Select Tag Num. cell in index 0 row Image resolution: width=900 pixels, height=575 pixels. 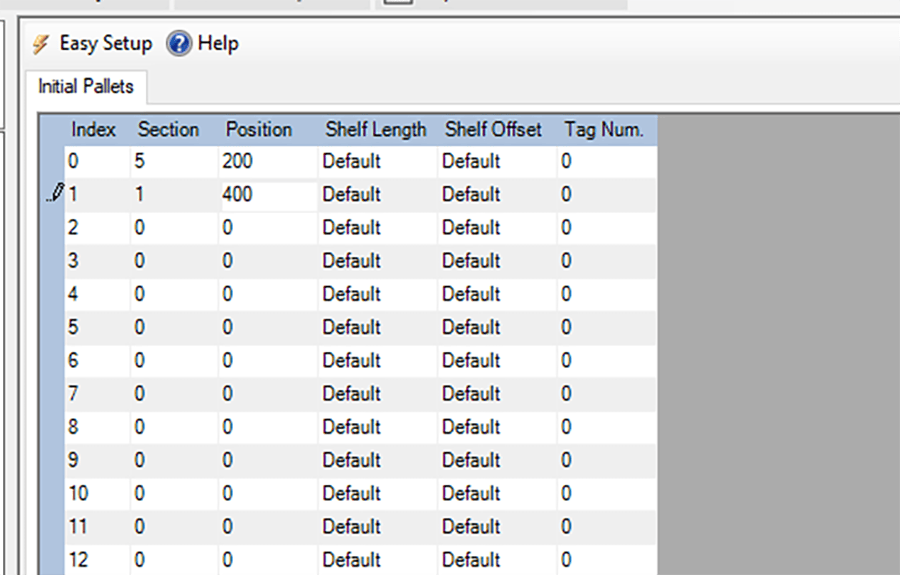[x=607, y=161]
